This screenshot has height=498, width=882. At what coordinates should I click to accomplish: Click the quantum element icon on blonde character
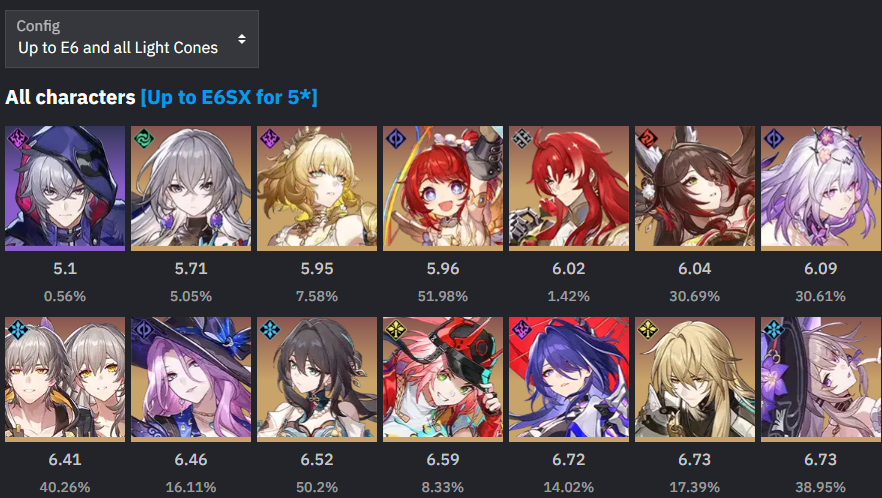(269, 138)
